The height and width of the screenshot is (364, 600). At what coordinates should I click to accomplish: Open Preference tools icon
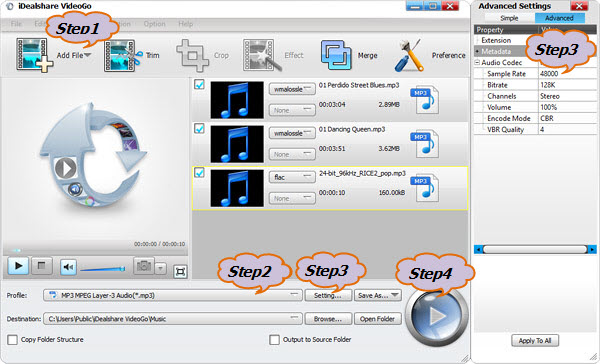point(409,55)
